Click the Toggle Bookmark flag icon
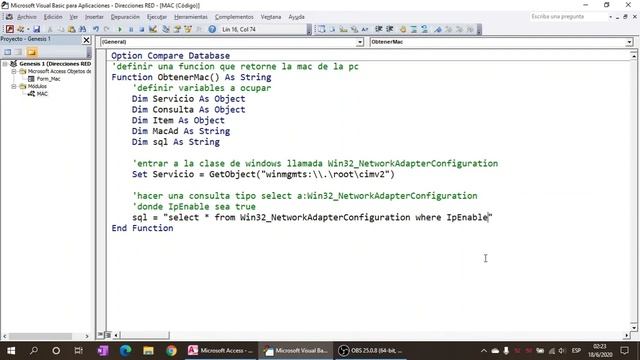Viewport: 640px width, 360px height. point(438,29)
